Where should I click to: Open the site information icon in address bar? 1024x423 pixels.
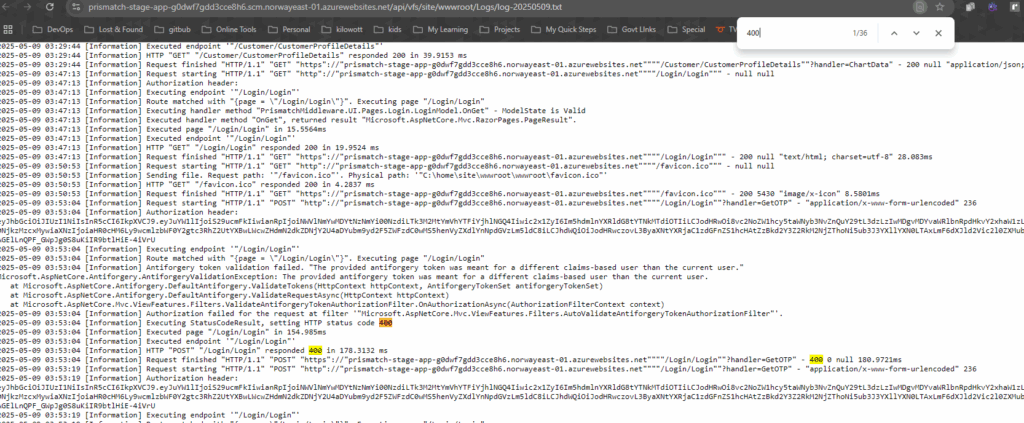click(x=76, y=7)
